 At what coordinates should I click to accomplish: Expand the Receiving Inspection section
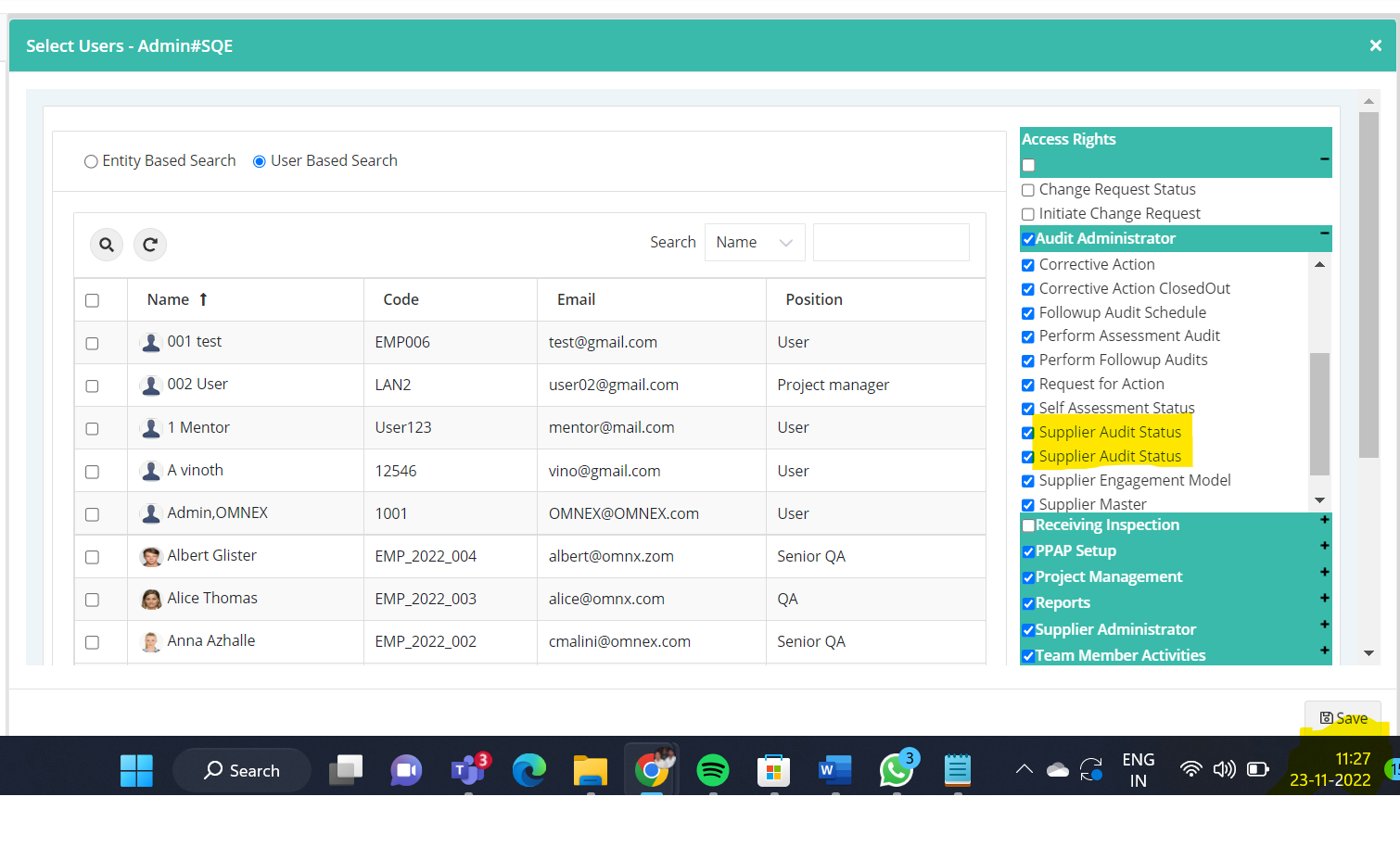tap(1325, 520)
